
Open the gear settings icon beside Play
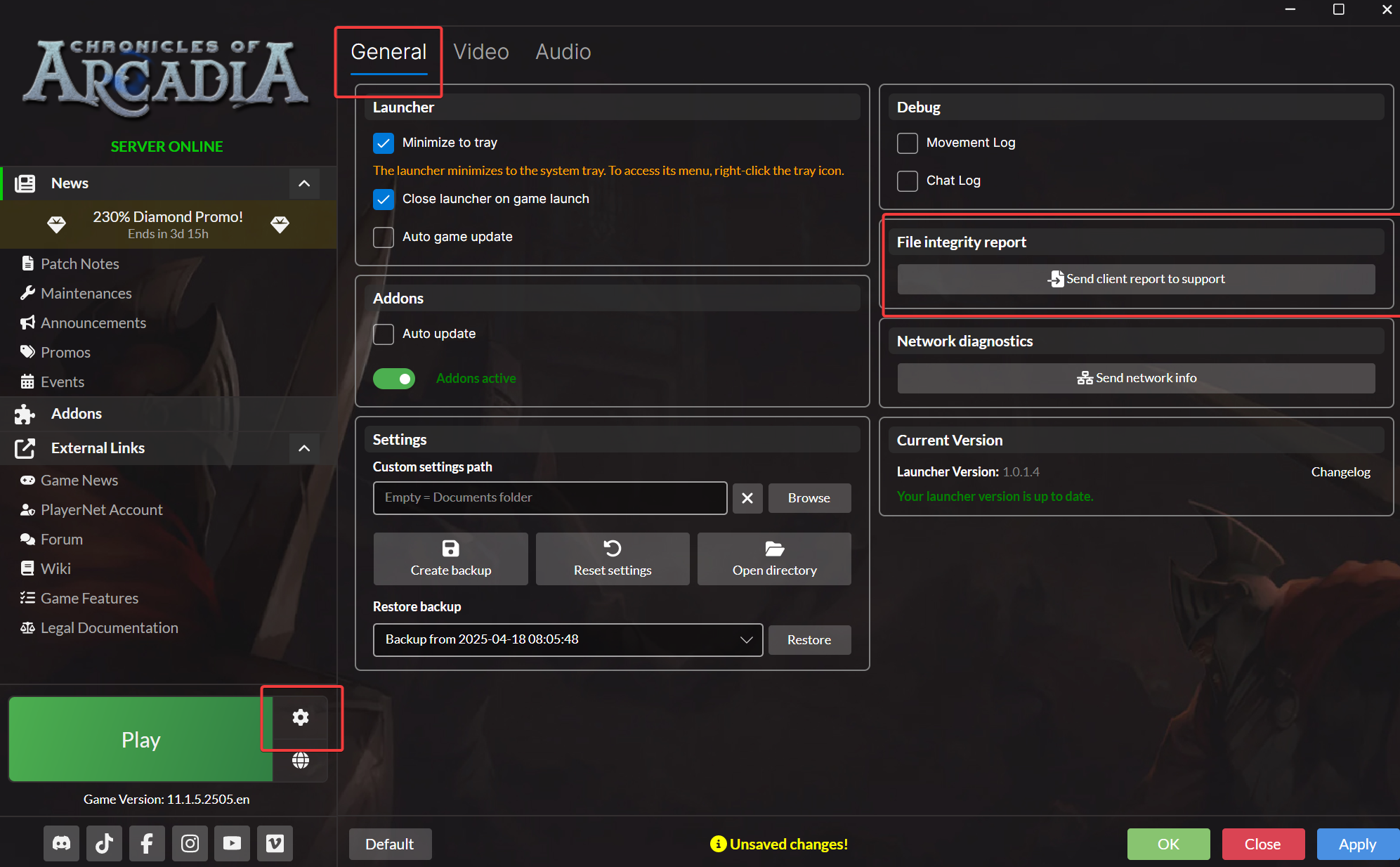point(301,717)
